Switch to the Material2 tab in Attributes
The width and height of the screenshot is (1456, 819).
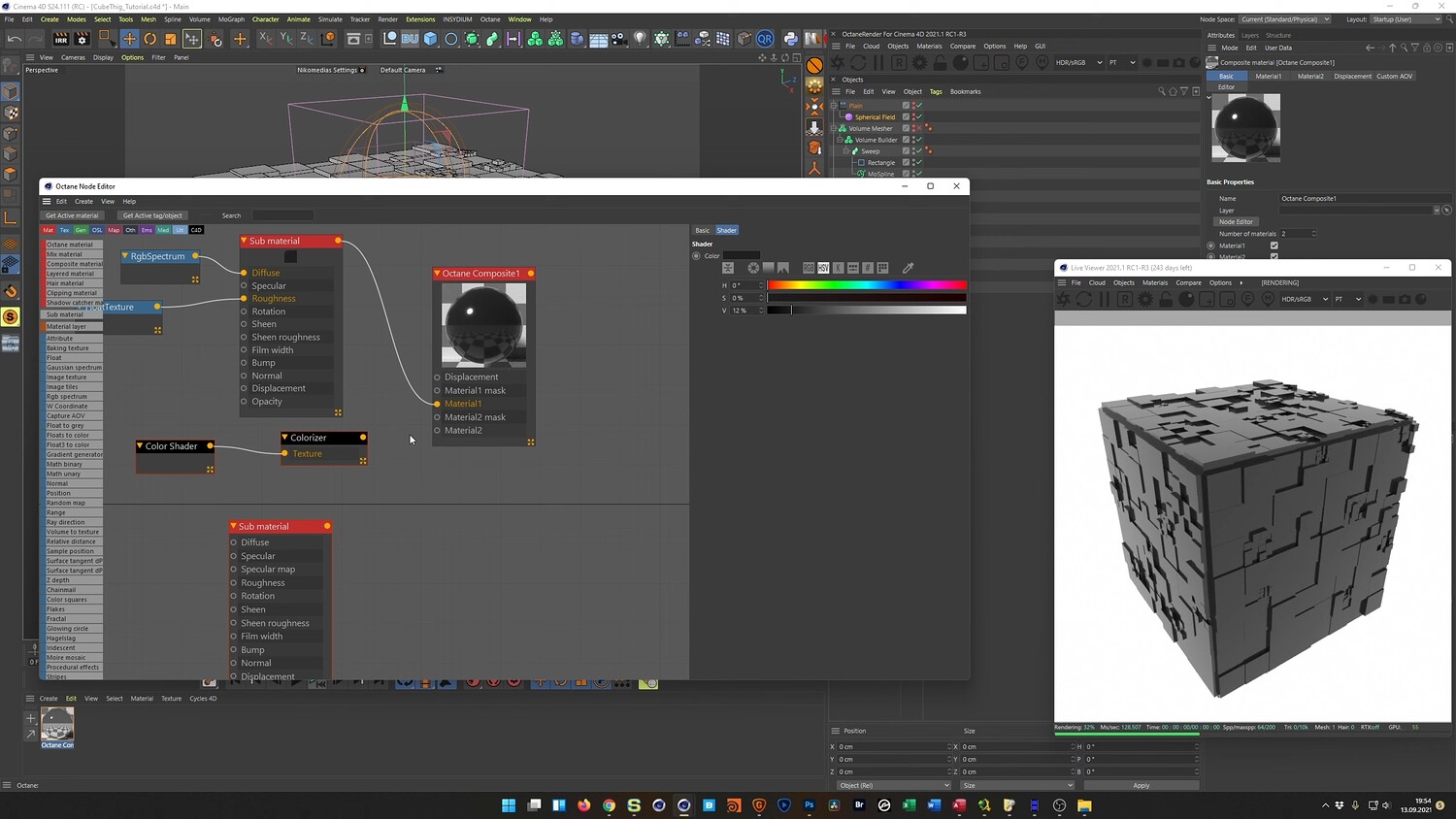tap(1310, 76)
